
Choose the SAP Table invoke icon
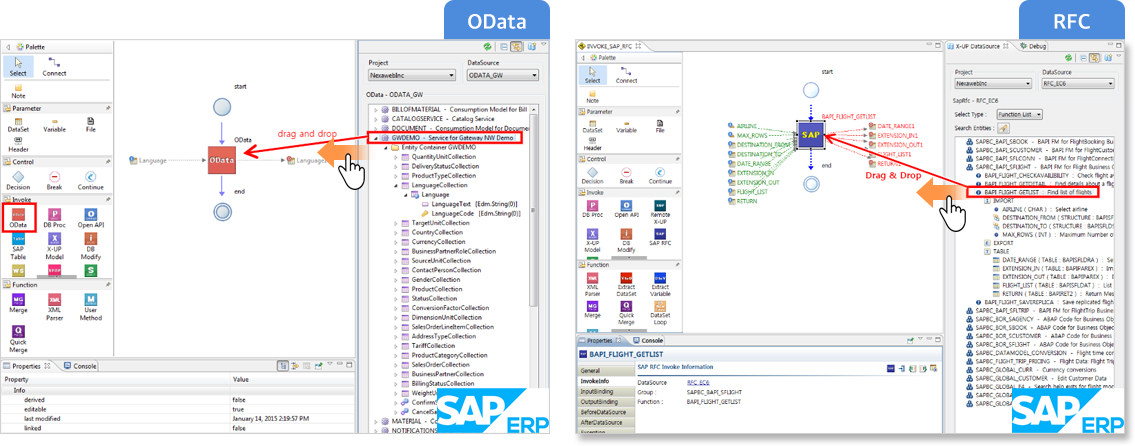(x=19, y=245)
